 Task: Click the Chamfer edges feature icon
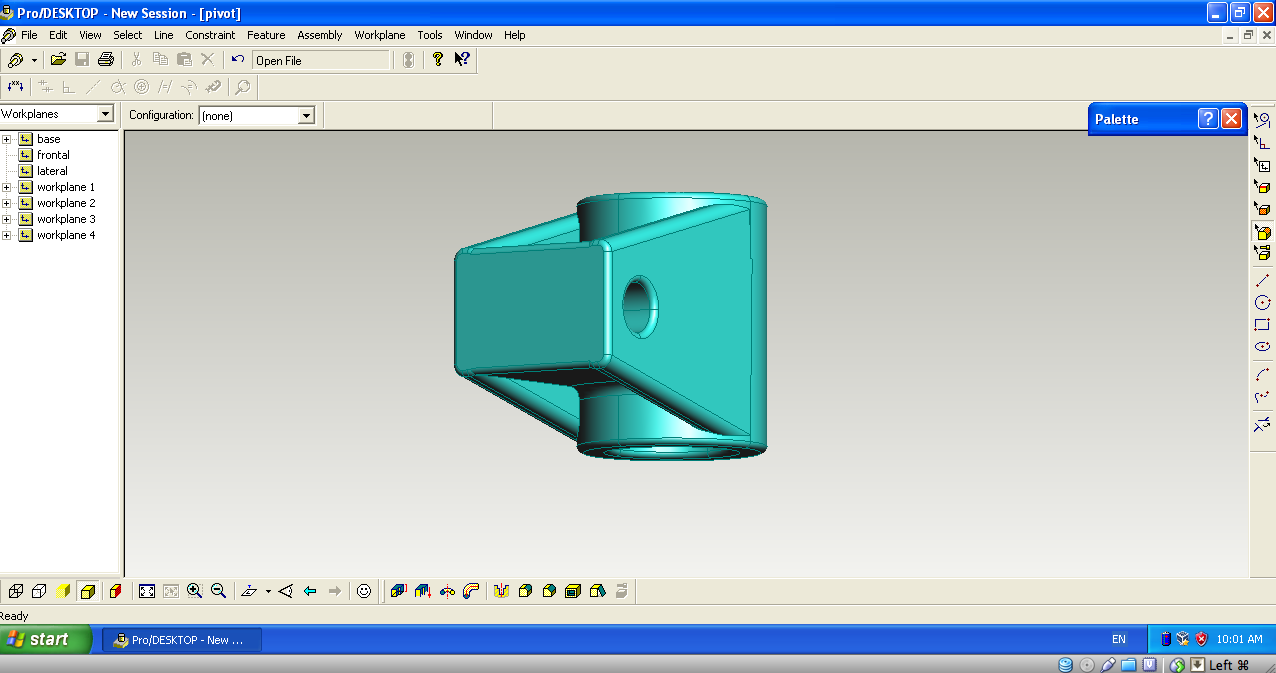(549, 591)
